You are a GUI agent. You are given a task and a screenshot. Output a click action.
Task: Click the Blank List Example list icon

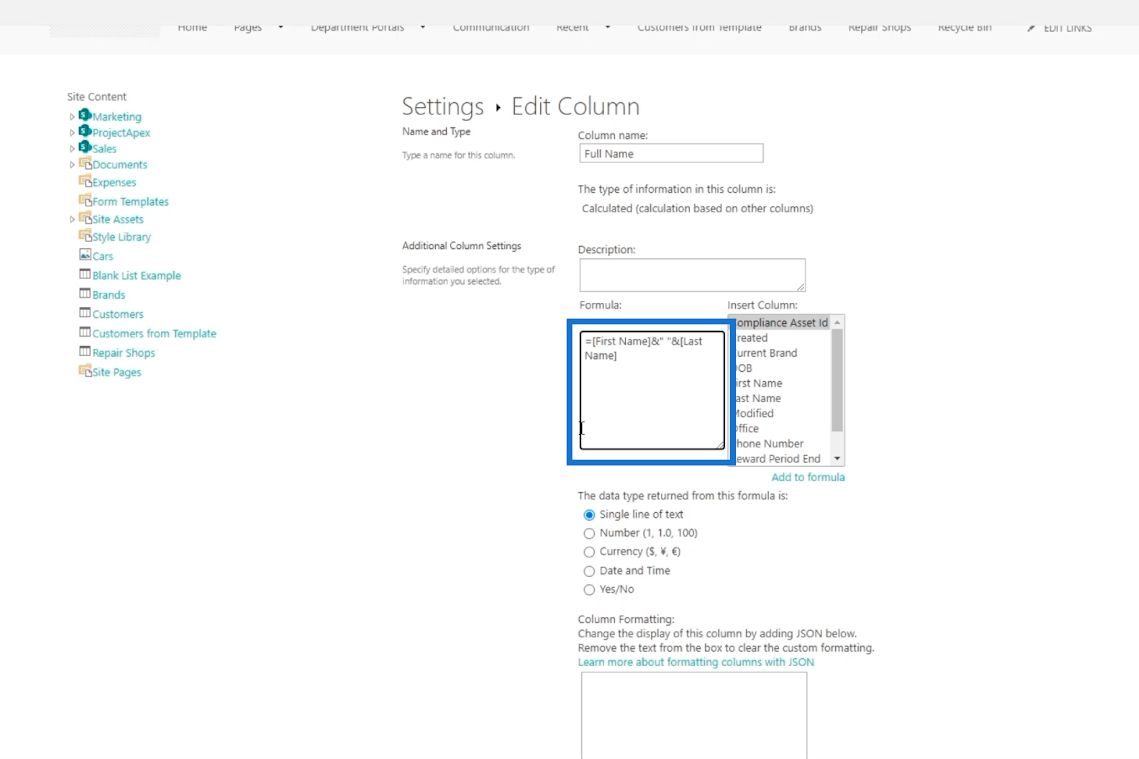(x=85, y=275)
